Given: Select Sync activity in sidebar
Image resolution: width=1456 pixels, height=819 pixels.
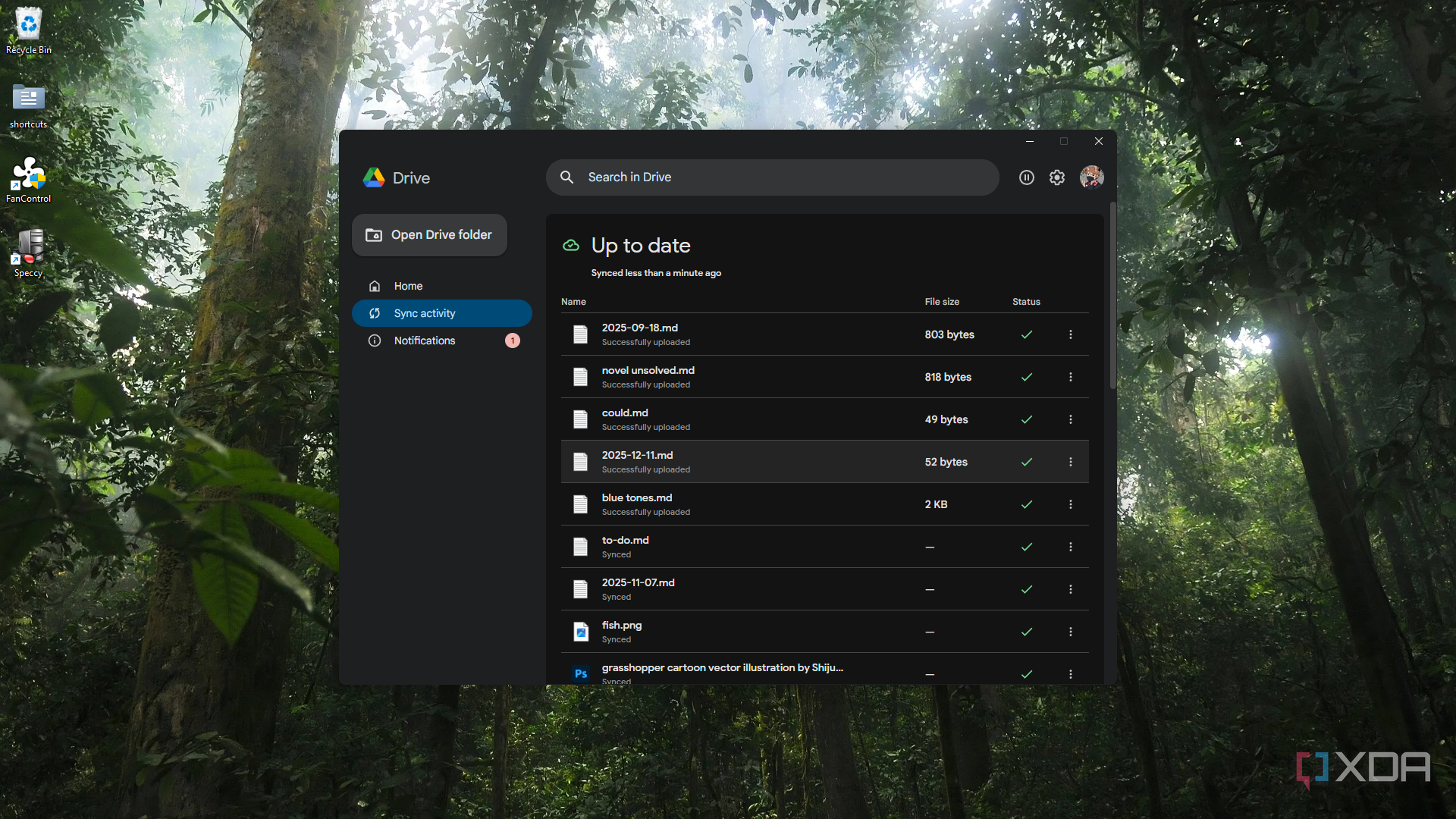Looking at the screenshot, I should pos(442,313).
